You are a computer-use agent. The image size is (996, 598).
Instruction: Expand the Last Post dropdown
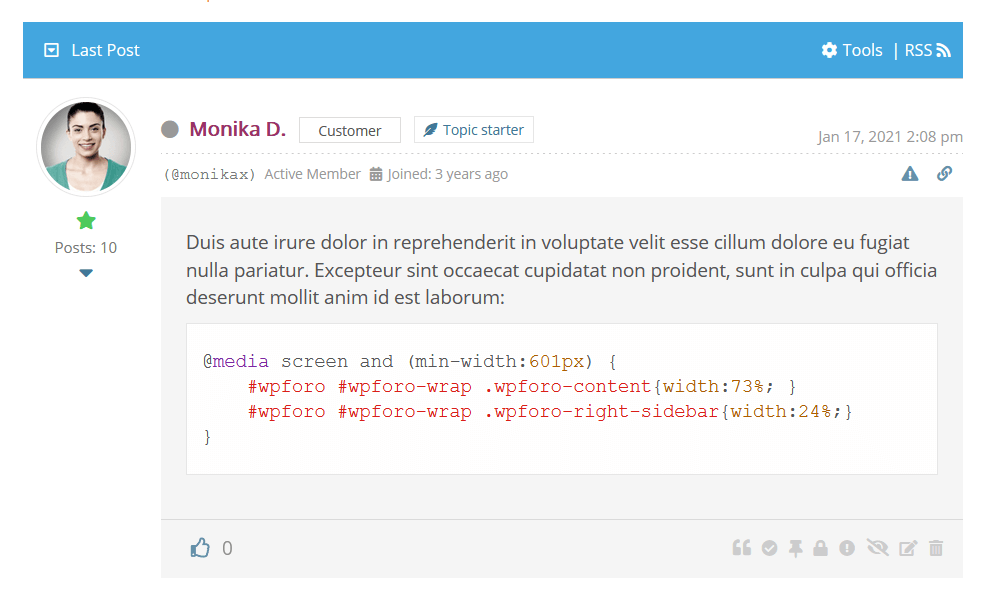pos(52,50)
